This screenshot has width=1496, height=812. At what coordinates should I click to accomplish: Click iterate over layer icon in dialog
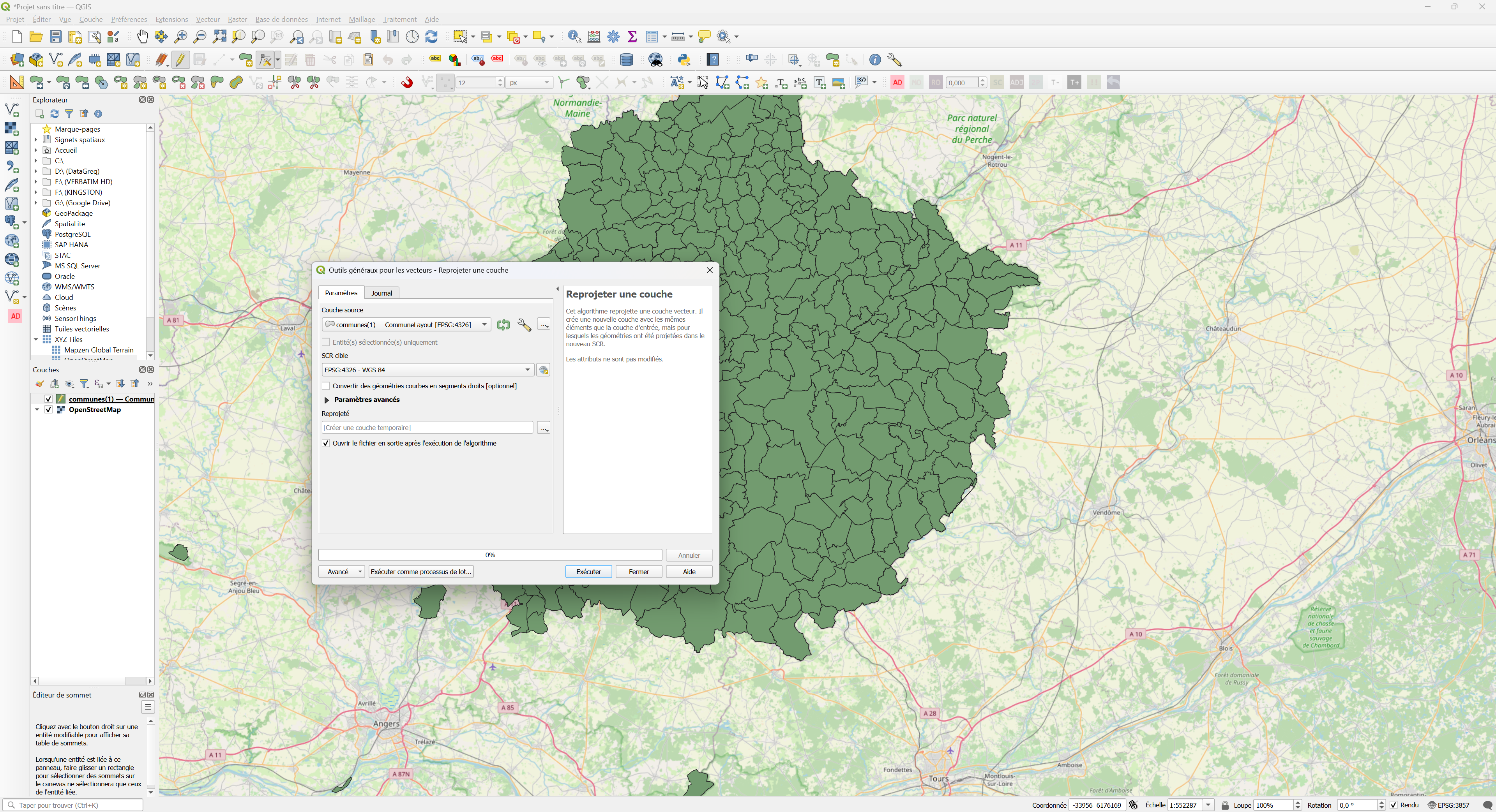pos(503,325)
